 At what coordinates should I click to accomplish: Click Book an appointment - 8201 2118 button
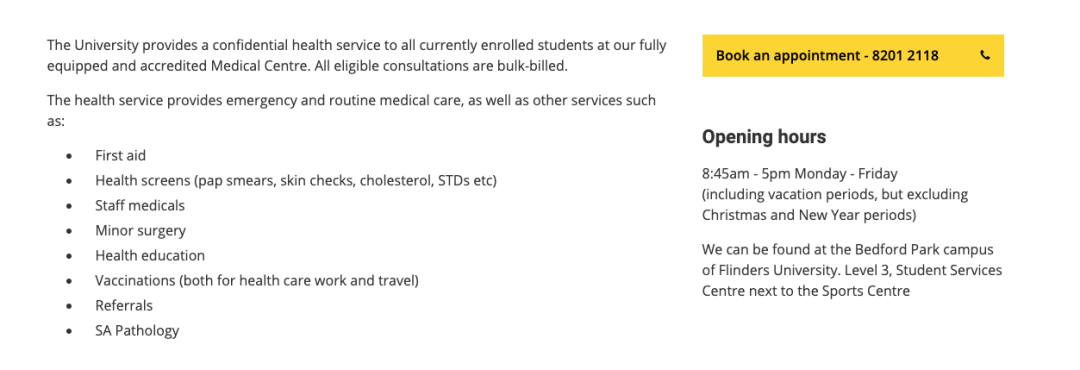[853, 56]
